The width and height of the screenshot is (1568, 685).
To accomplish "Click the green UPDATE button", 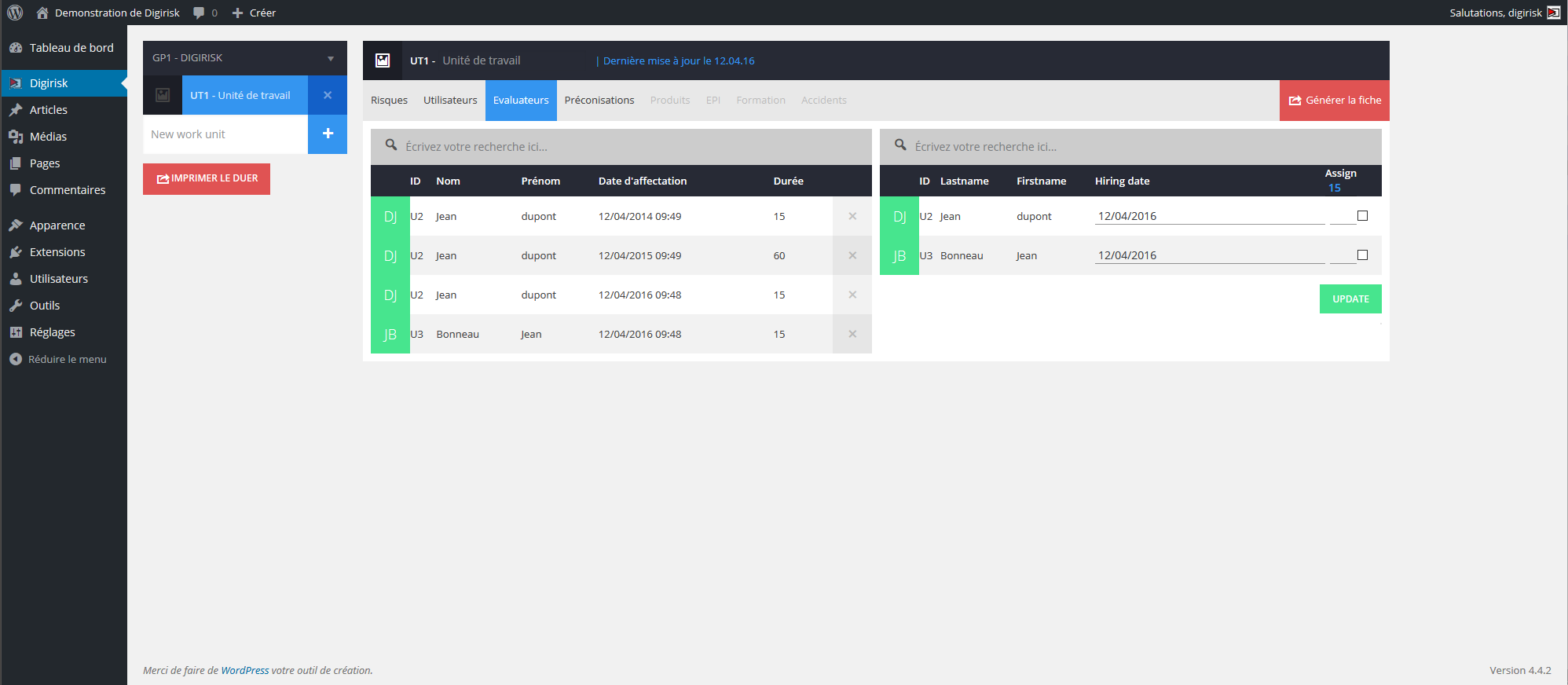I will click(x=1350, y=299).
